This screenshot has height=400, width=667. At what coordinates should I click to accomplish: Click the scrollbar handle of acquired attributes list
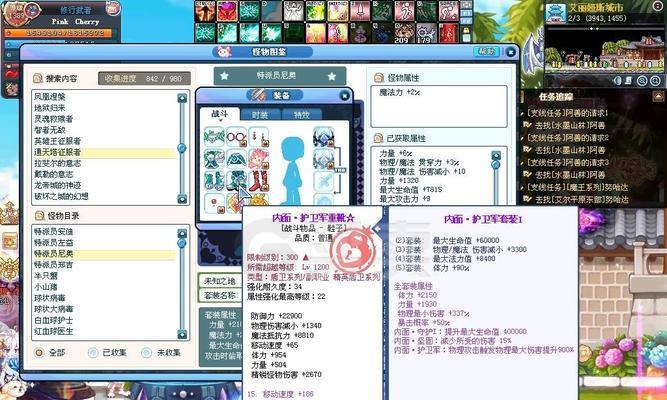coord(496,164)
